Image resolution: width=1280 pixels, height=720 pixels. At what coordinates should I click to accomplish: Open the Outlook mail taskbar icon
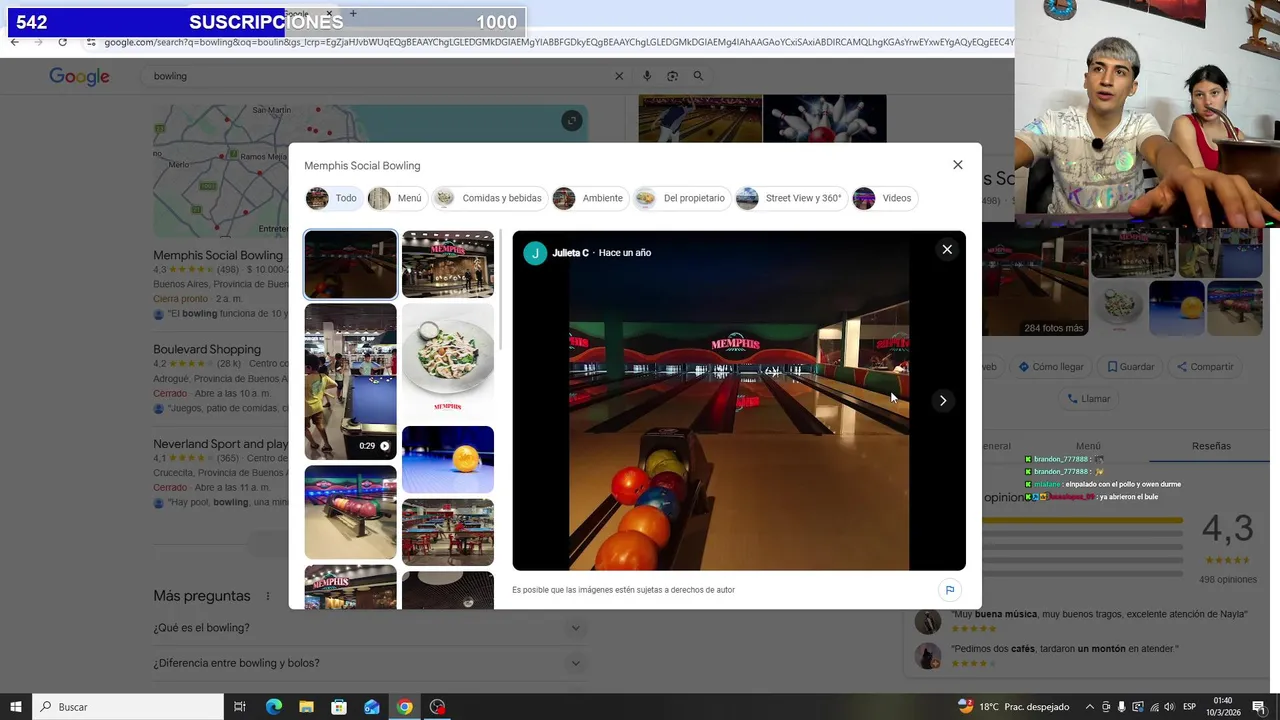click(x=372, y=707)
